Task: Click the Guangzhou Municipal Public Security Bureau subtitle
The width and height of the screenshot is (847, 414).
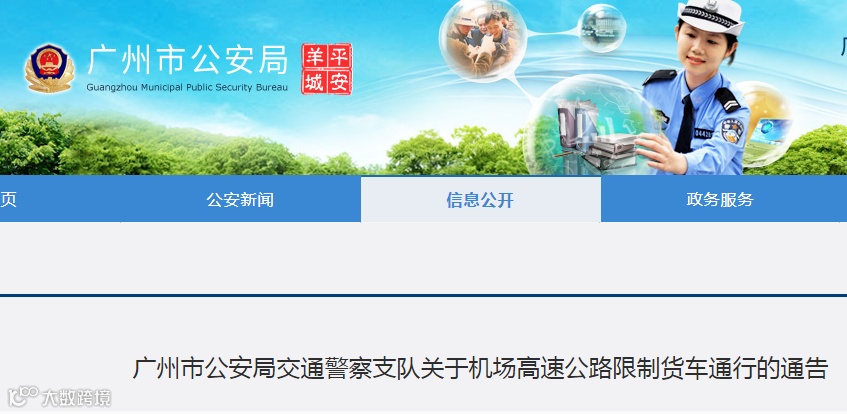Action: [187, 88]
